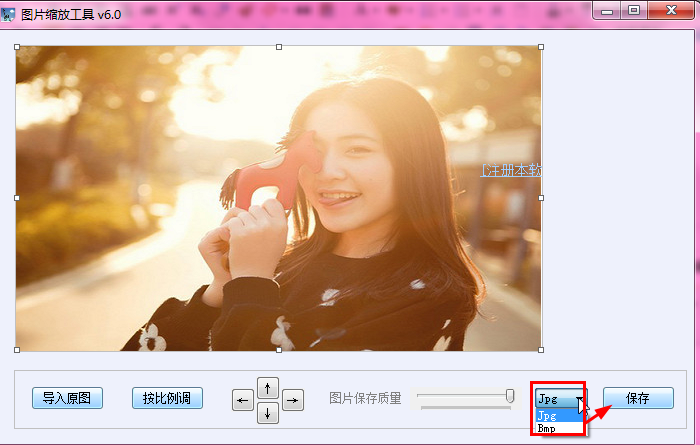The height and width of the screenshot is (445, 700).
Task: Click the left-middle resize handle of the image
Action: click(x=17, y=198)
